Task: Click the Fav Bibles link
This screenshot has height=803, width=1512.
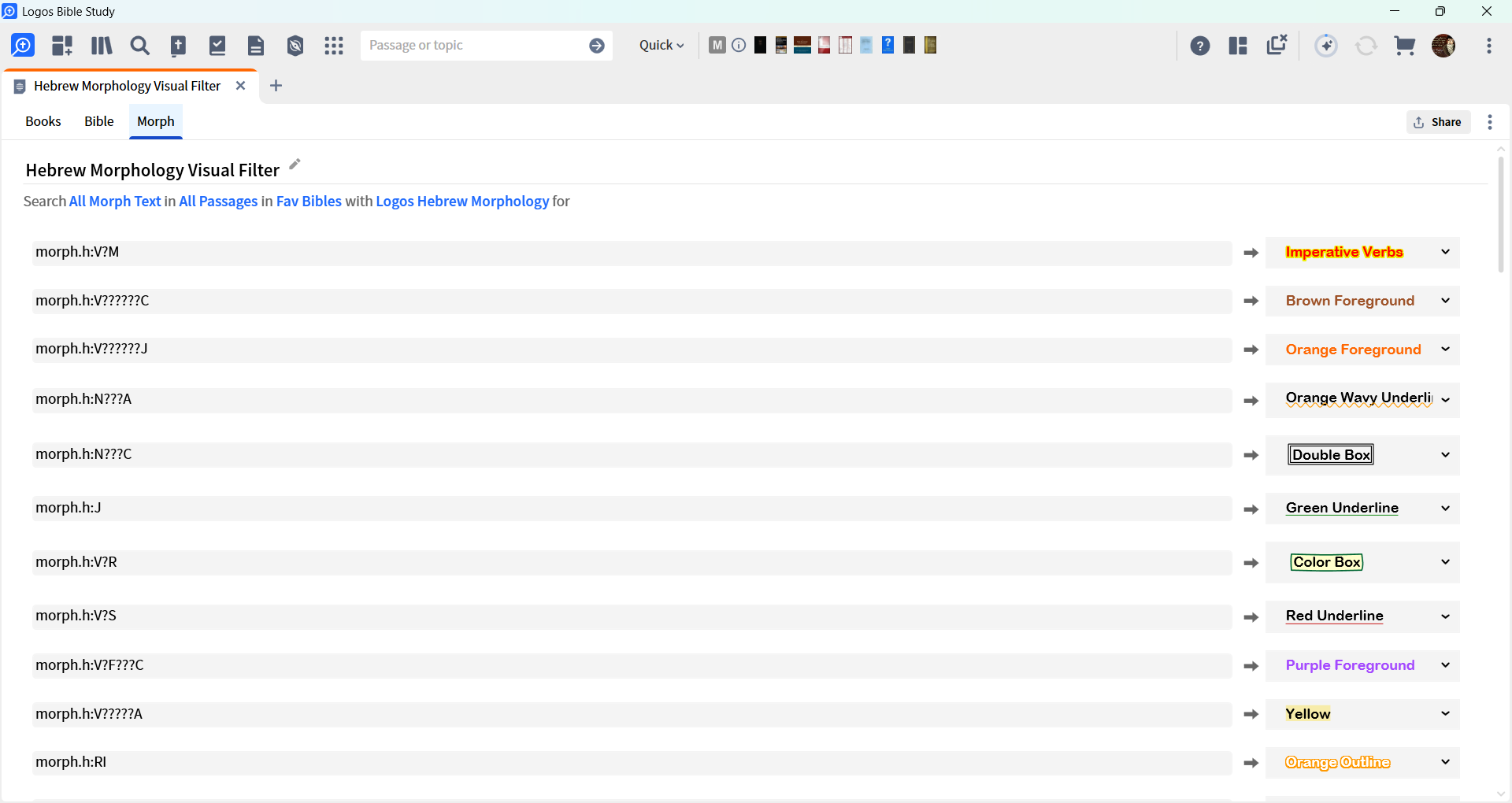Action: pyautogui.click(x=309, y=202)
